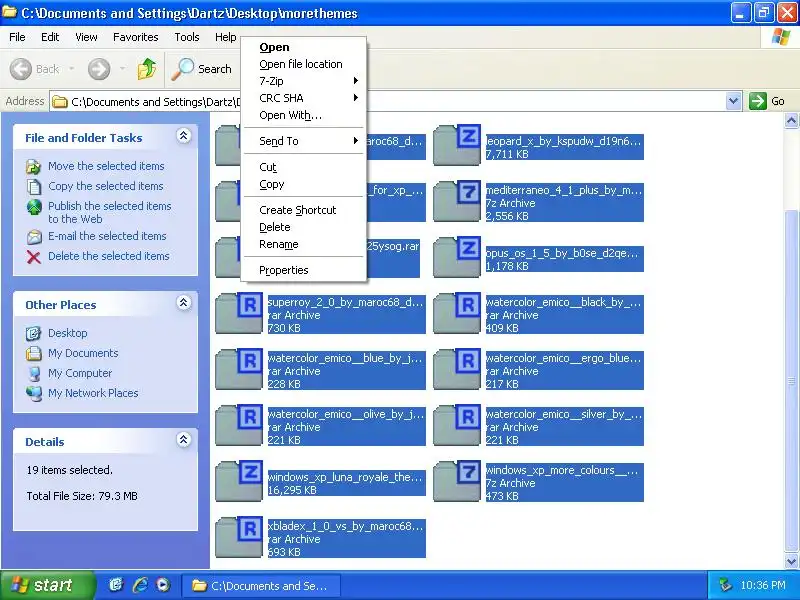Image resolution: width=800 pixels, height=600 pixels.
Task: Select the mediterraneo_4_1_plus 7z file icon
Action: [457, 201]
